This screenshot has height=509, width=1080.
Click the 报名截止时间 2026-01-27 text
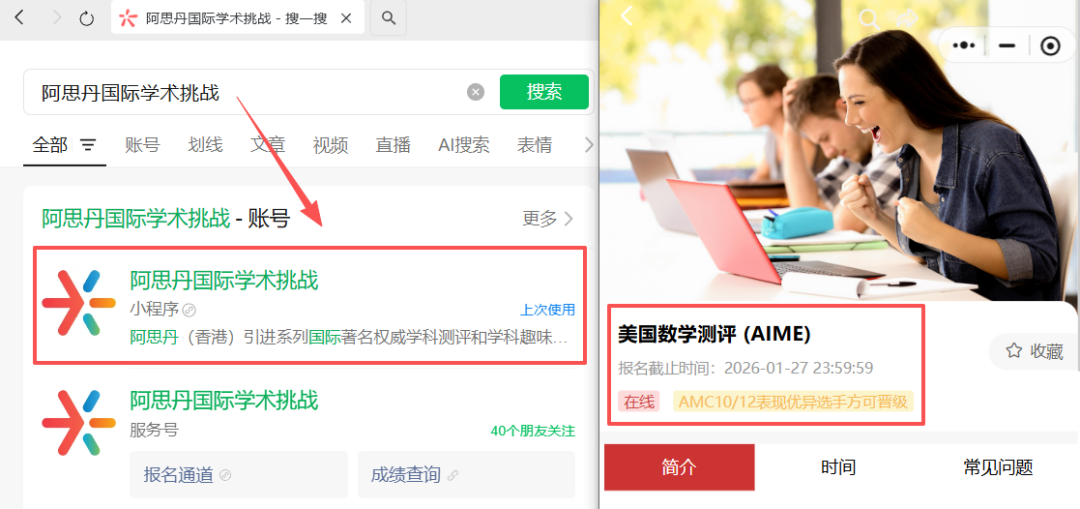(x=746, y=368)
